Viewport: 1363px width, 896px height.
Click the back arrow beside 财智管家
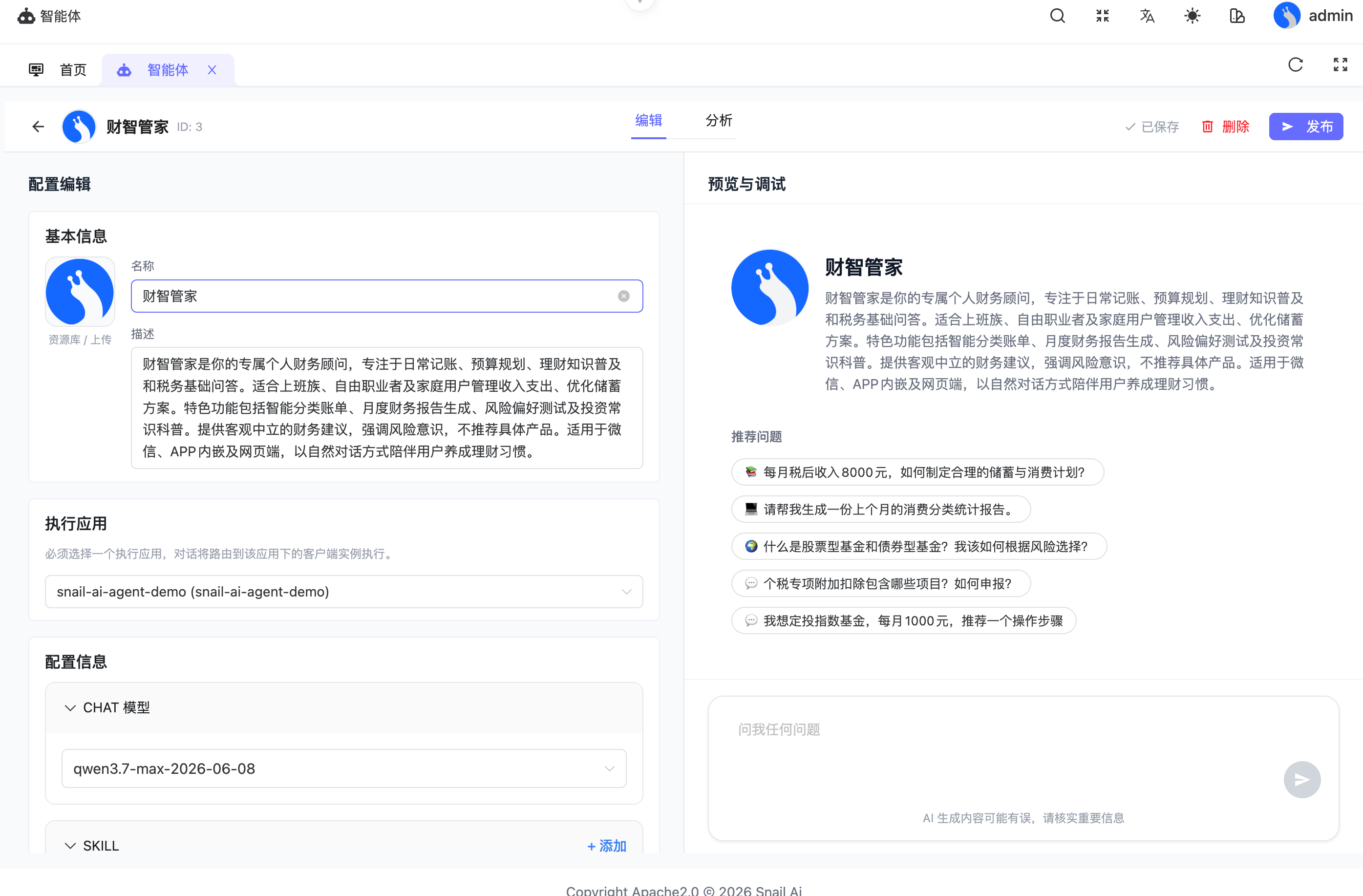(39, 127)
